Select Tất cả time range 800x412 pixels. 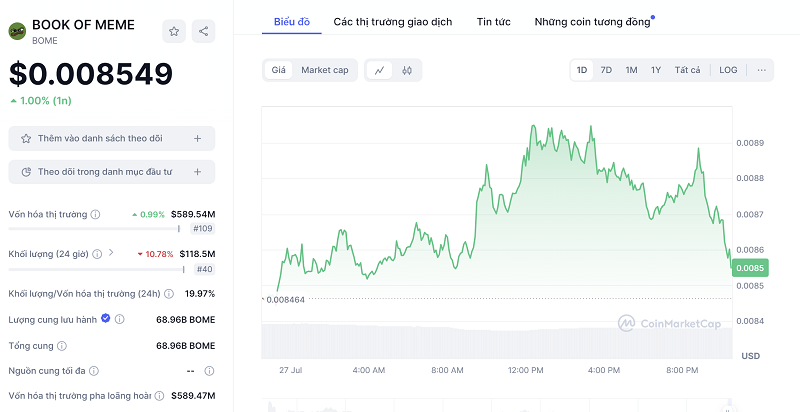(x=687, y=70)
